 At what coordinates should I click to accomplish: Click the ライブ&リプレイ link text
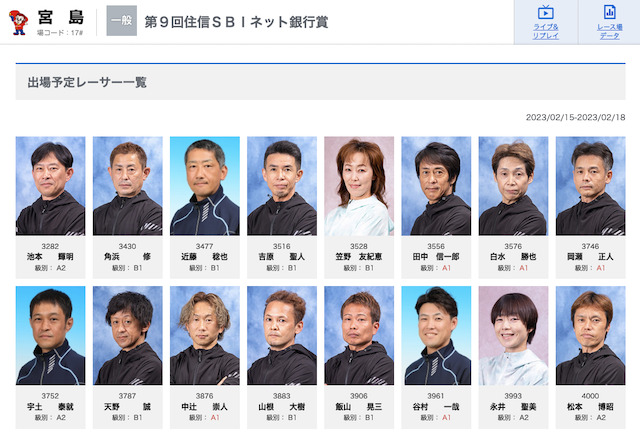tap(545, 31)
